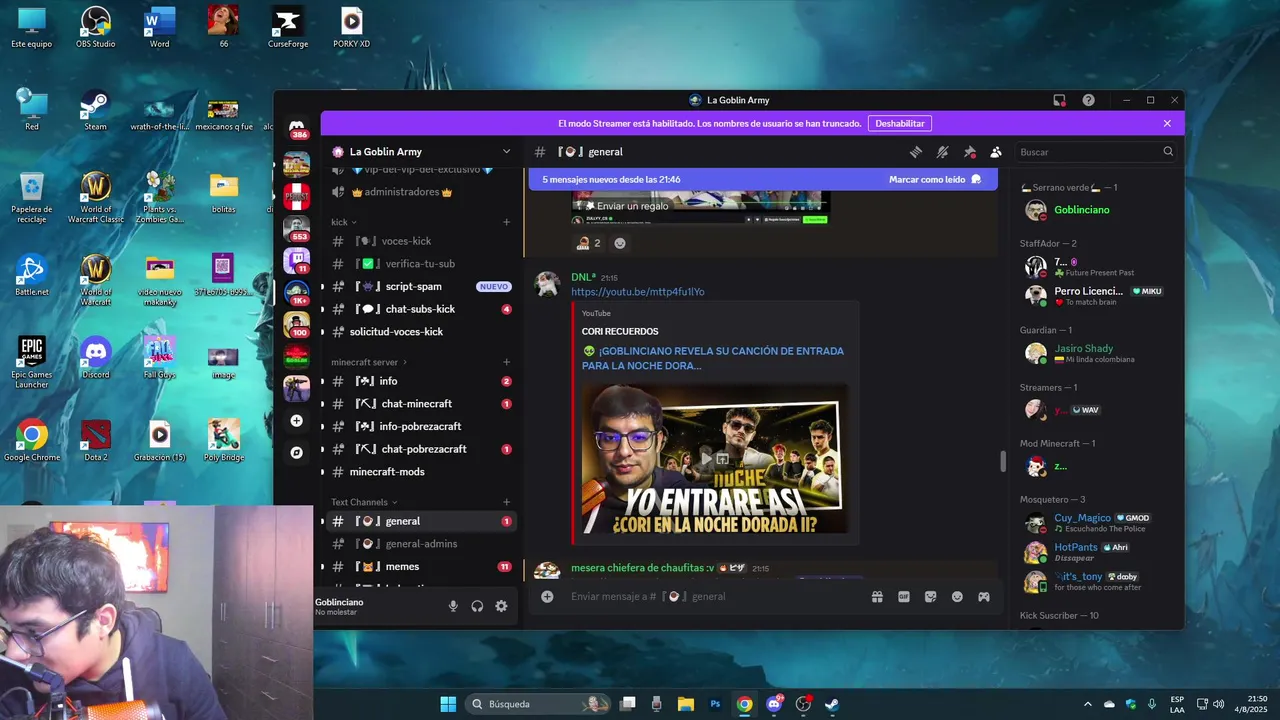The image size is (1280, 720).
Task: Toggle member list visibility icon
Action: [996, 152]
